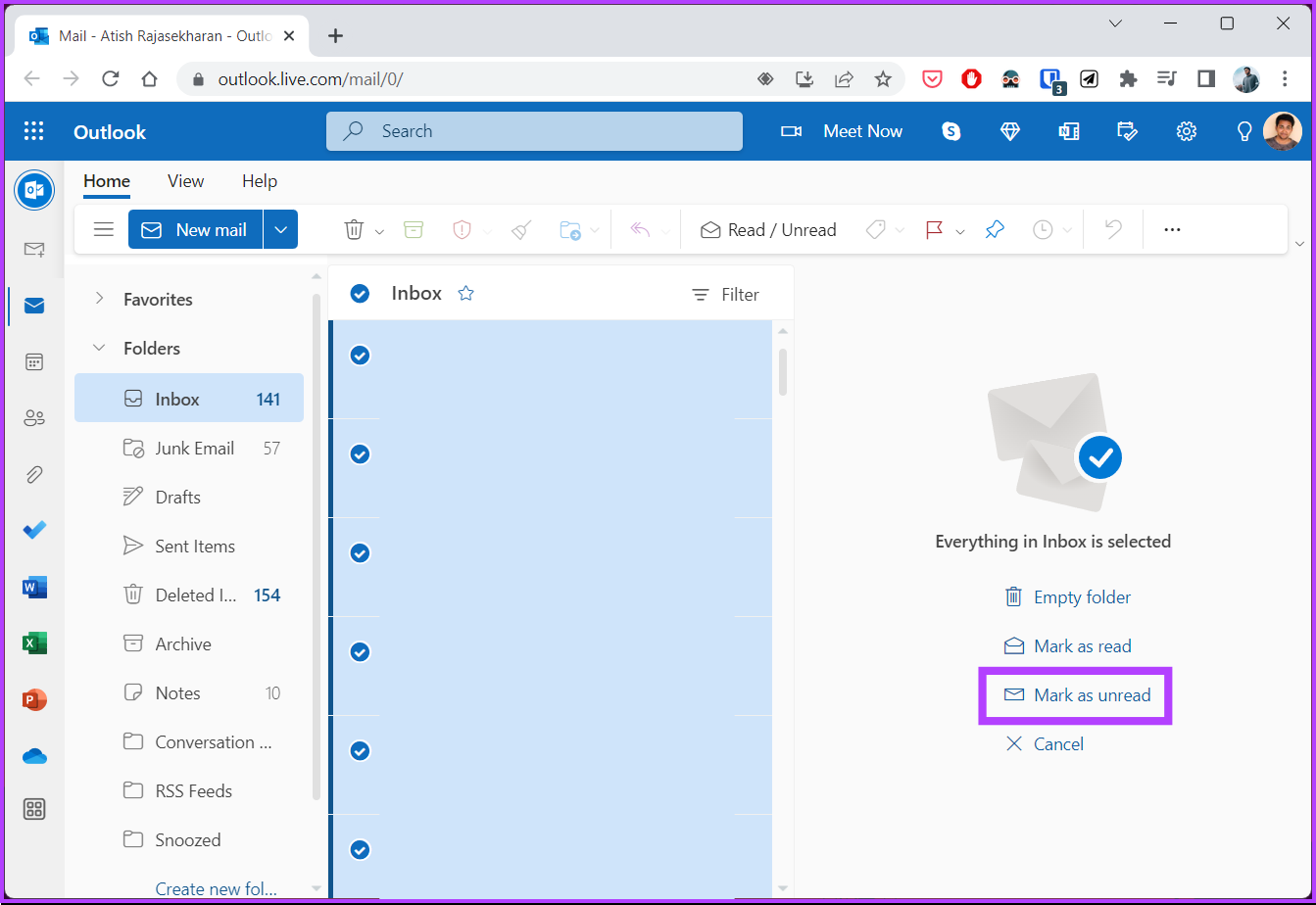Favorite the Inbox using the star
The image size is (1316, 905).
[x=465, y=292]
